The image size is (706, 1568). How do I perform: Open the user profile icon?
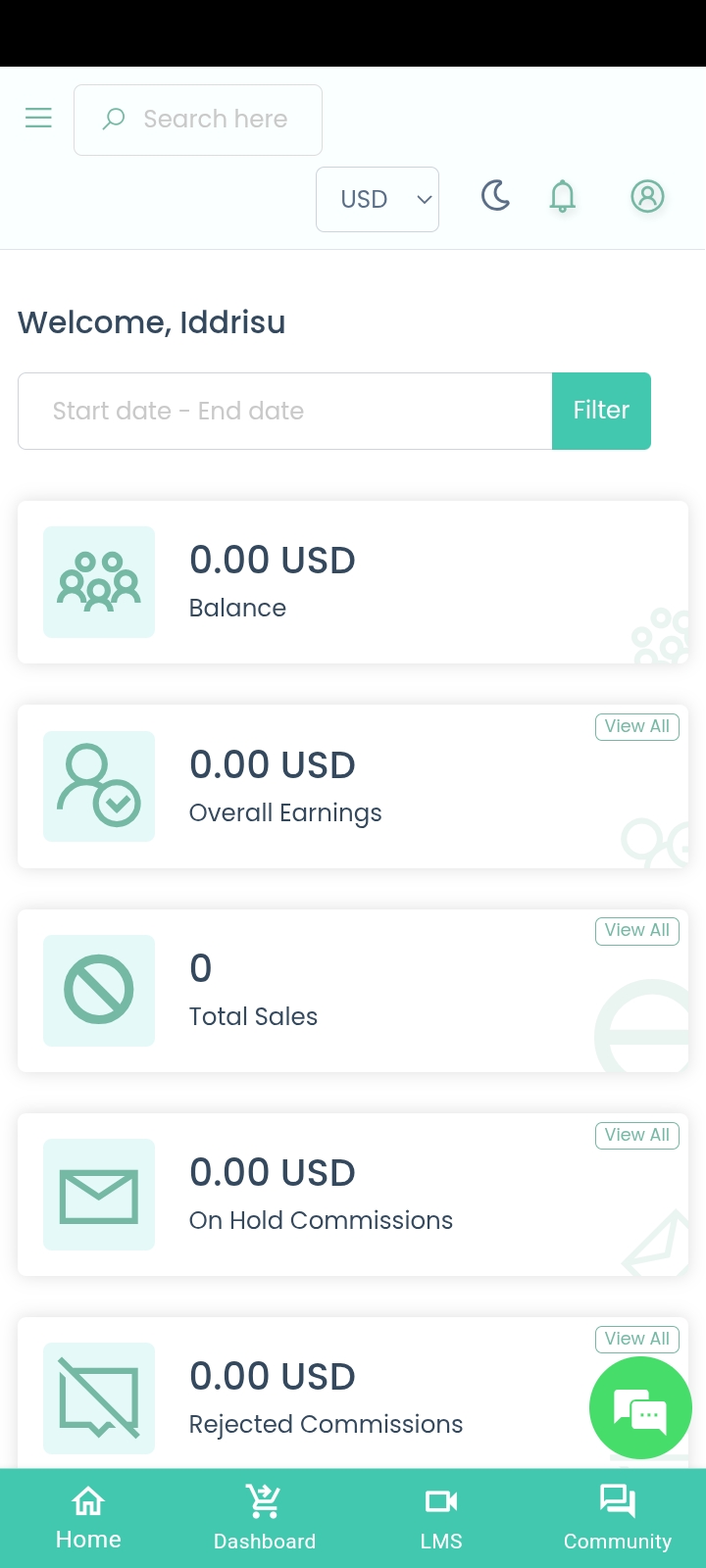[x=647, y=196]
